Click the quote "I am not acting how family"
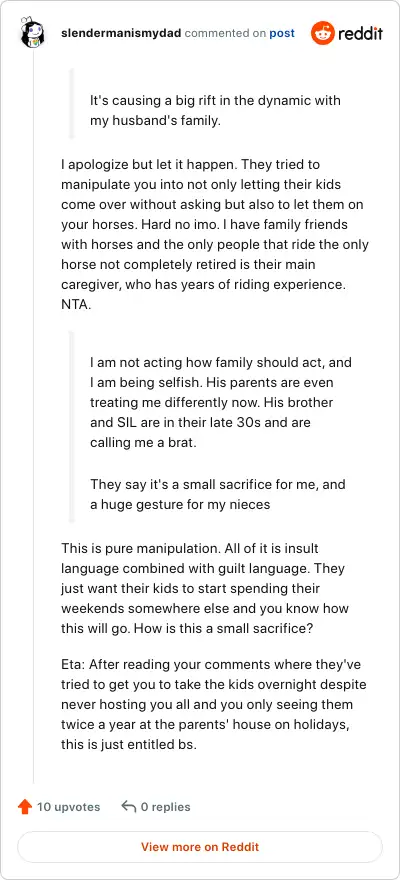The width and height of the screenshot is (400, 880). pos(220,402)
